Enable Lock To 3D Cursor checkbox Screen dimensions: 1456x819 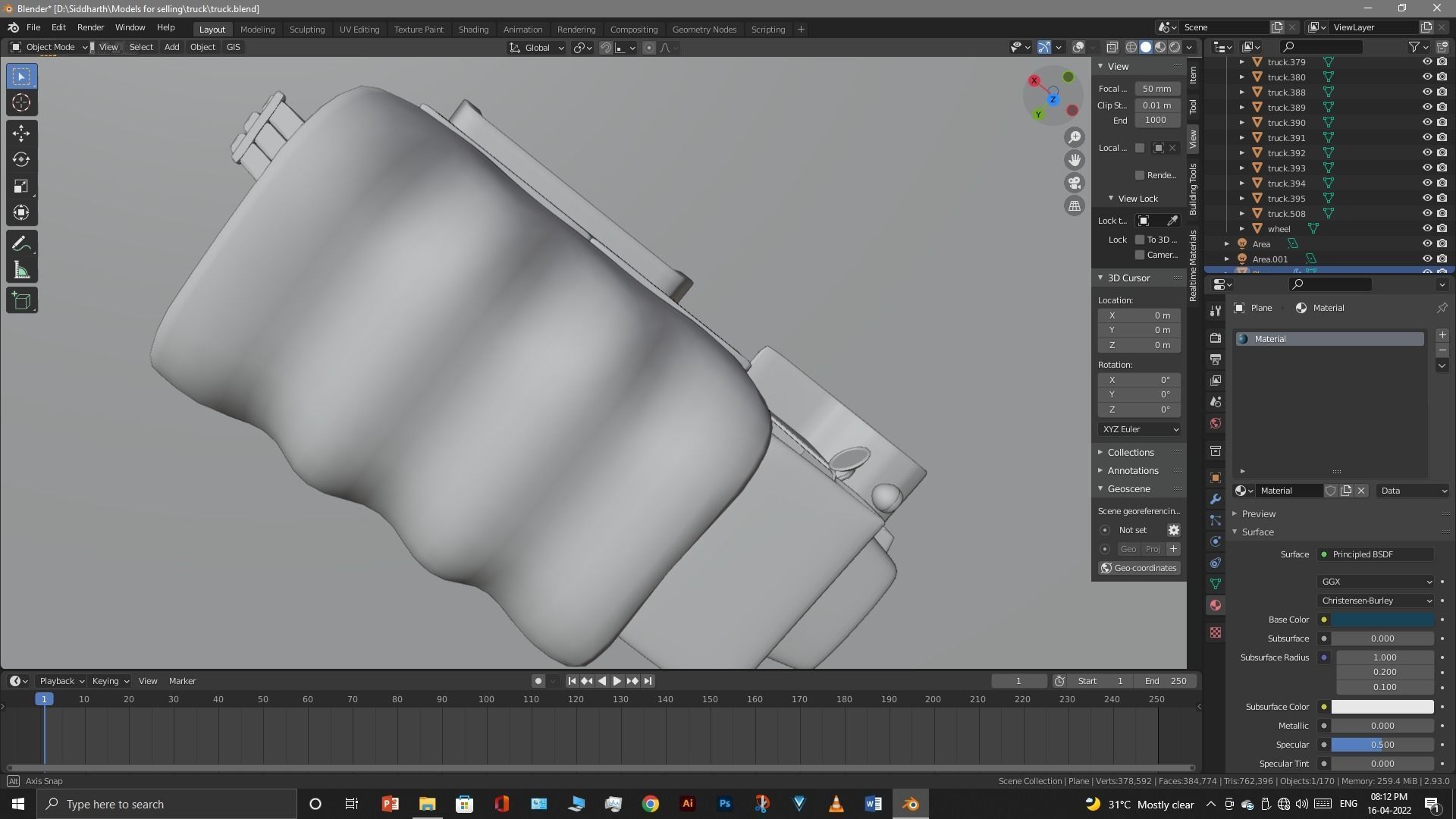1140,240
